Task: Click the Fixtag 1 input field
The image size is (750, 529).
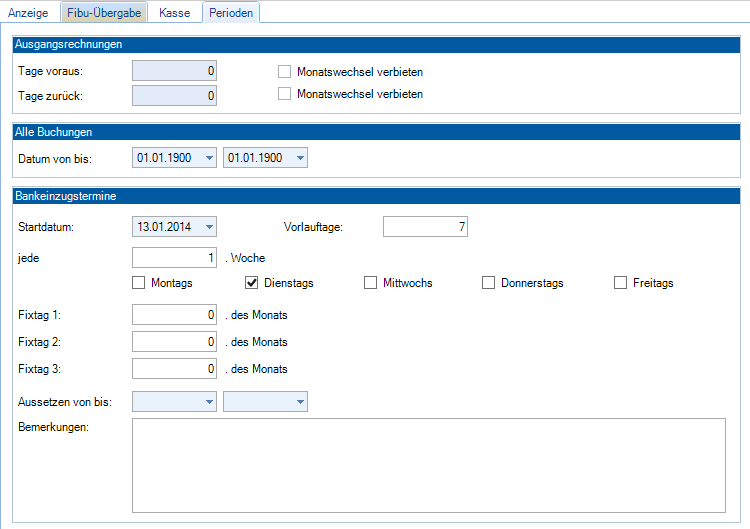Action: pyautogui.click(x=174, y=315)
